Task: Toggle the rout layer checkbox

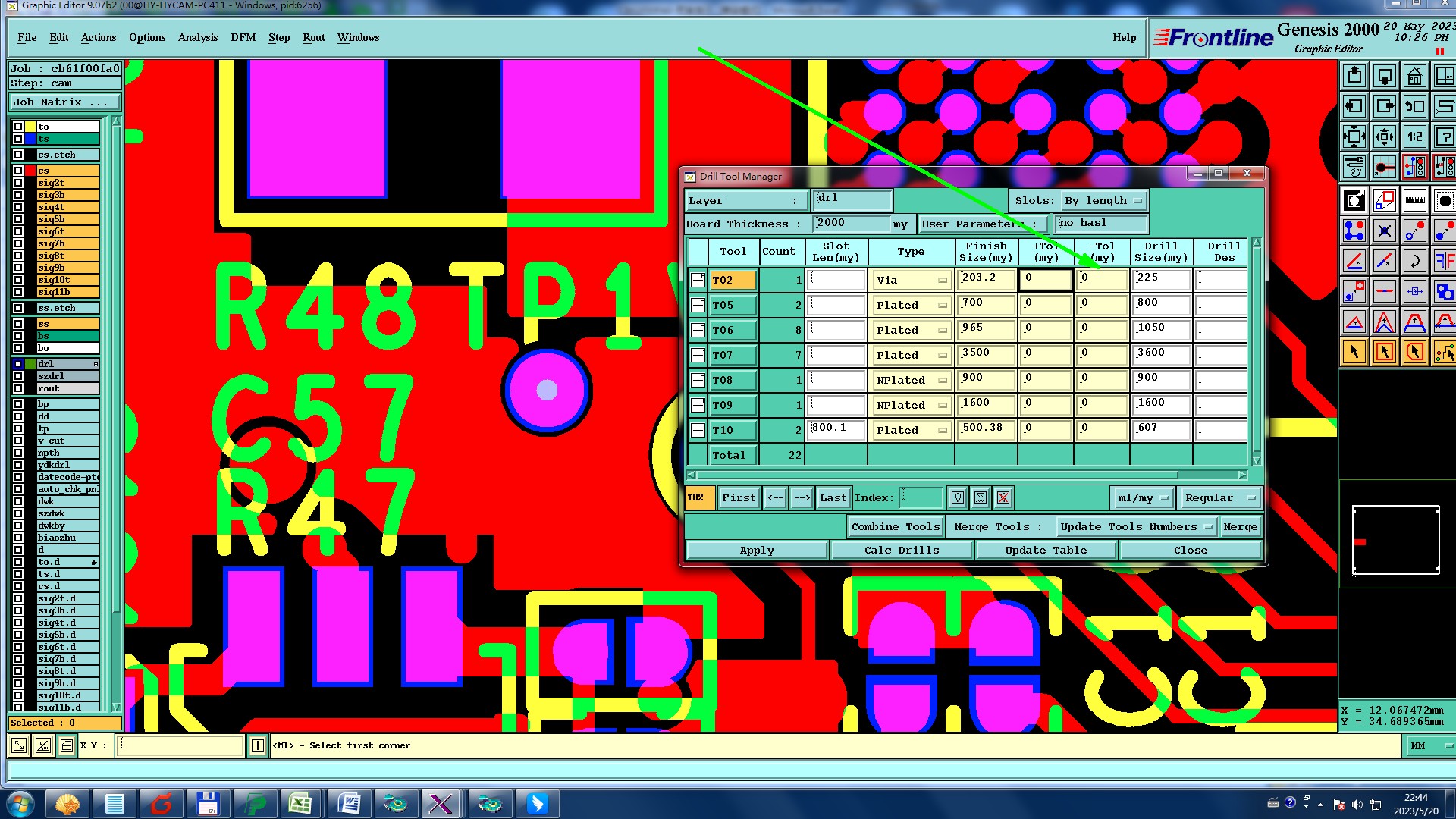Action: (18, 388)
